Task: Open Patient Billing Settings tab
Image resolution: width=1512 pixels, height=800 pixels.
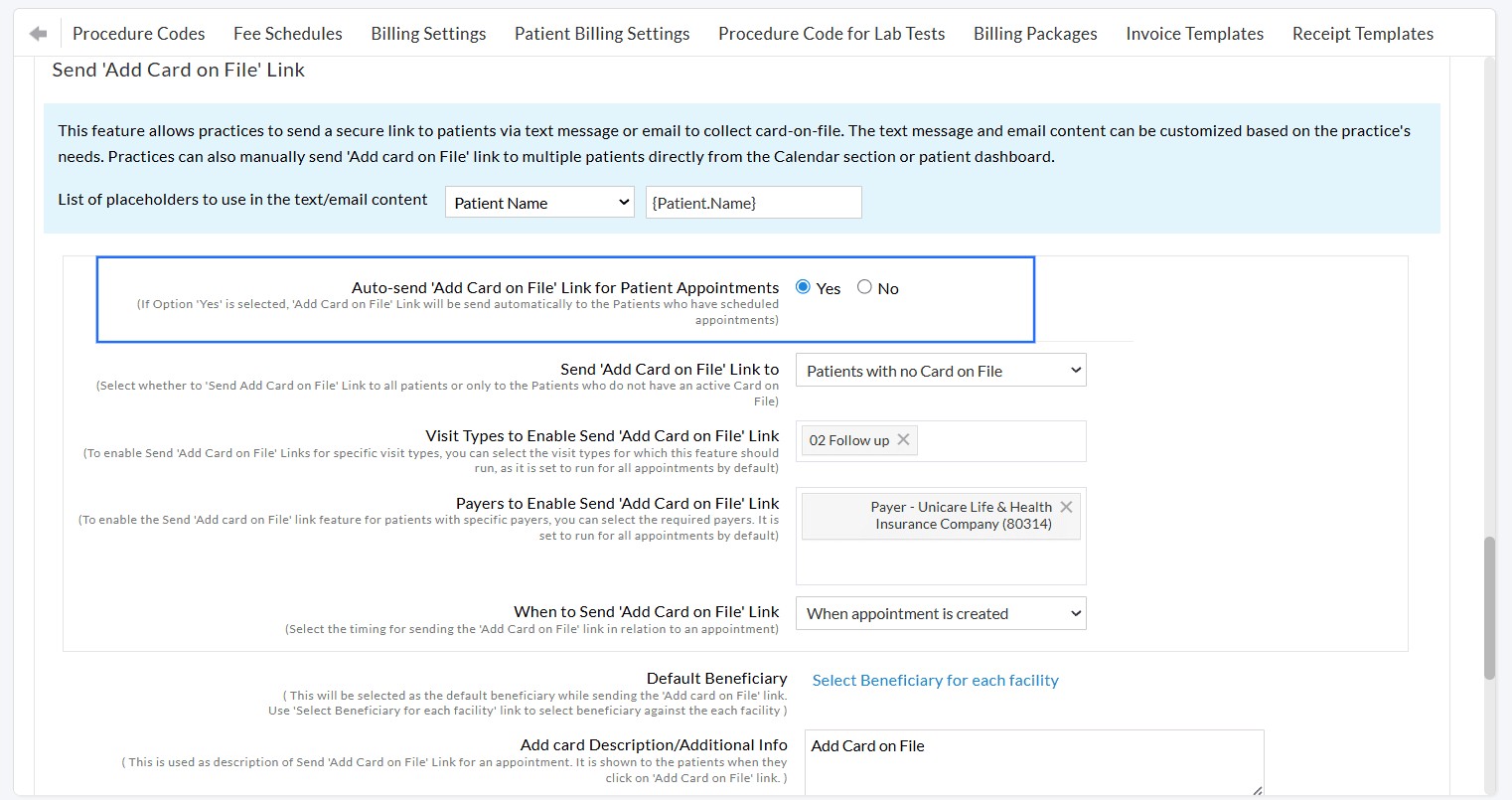Action: click(602, 34)
